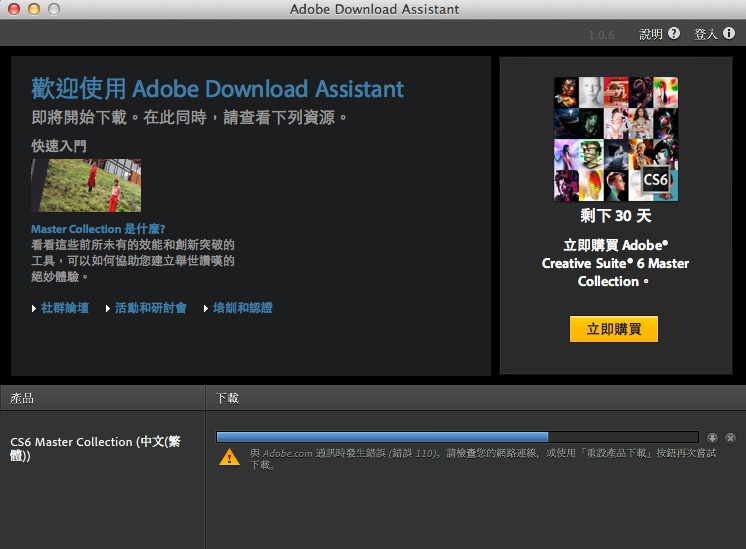The height and width of the screenshot is (549, 746).
Task: Click the red close window button
Action: tap(14, 9)
